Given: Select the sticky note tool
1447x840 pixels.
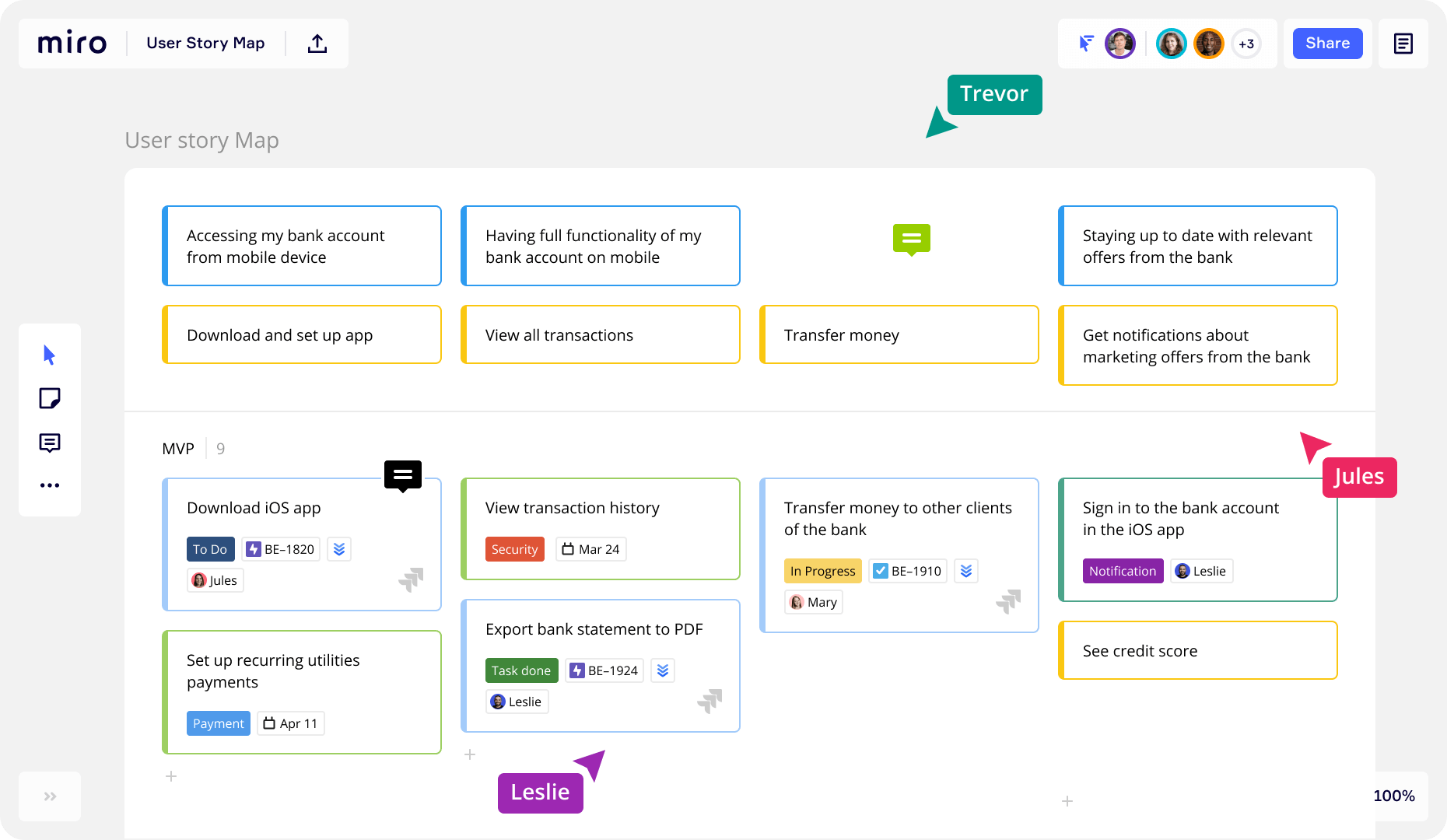Looking at the screenshot, I should pyautogui.click(x=49, y=399).
